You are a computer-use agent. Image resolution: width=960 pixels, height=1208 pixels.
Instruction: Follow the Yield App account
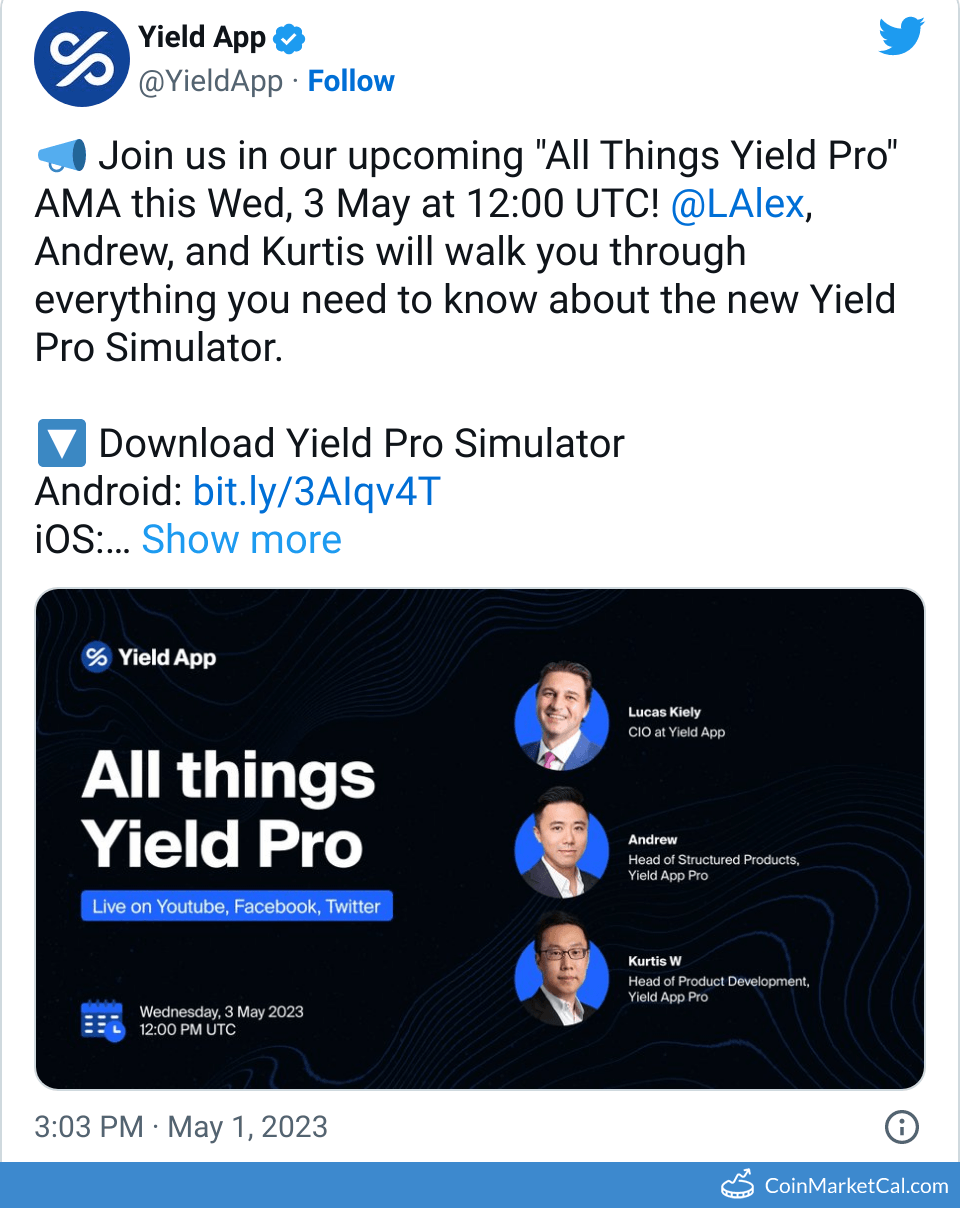(x=351, y=81)
